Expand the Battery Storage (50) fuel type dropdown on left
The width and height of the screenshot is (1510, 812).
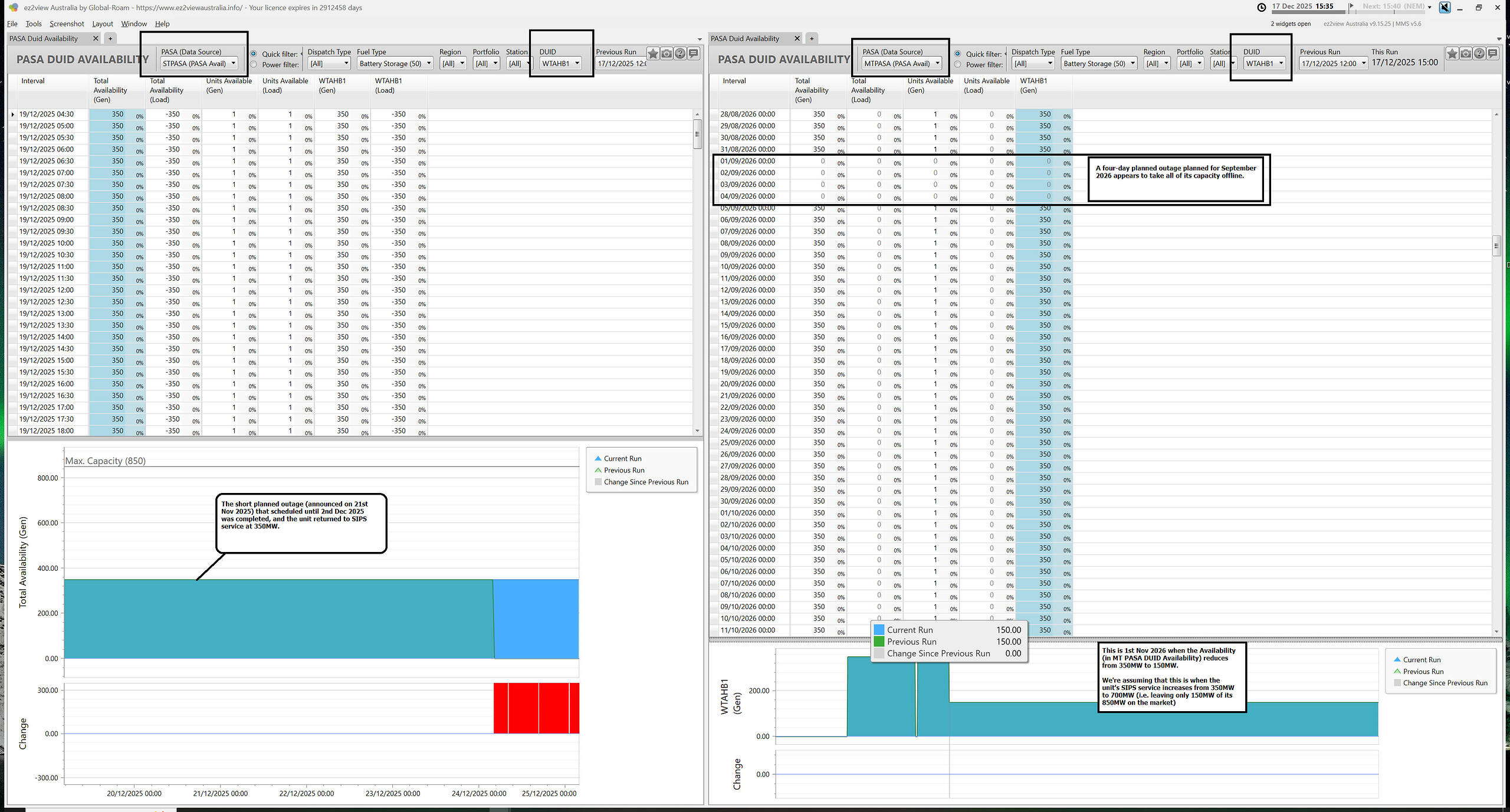coord(395,64)
